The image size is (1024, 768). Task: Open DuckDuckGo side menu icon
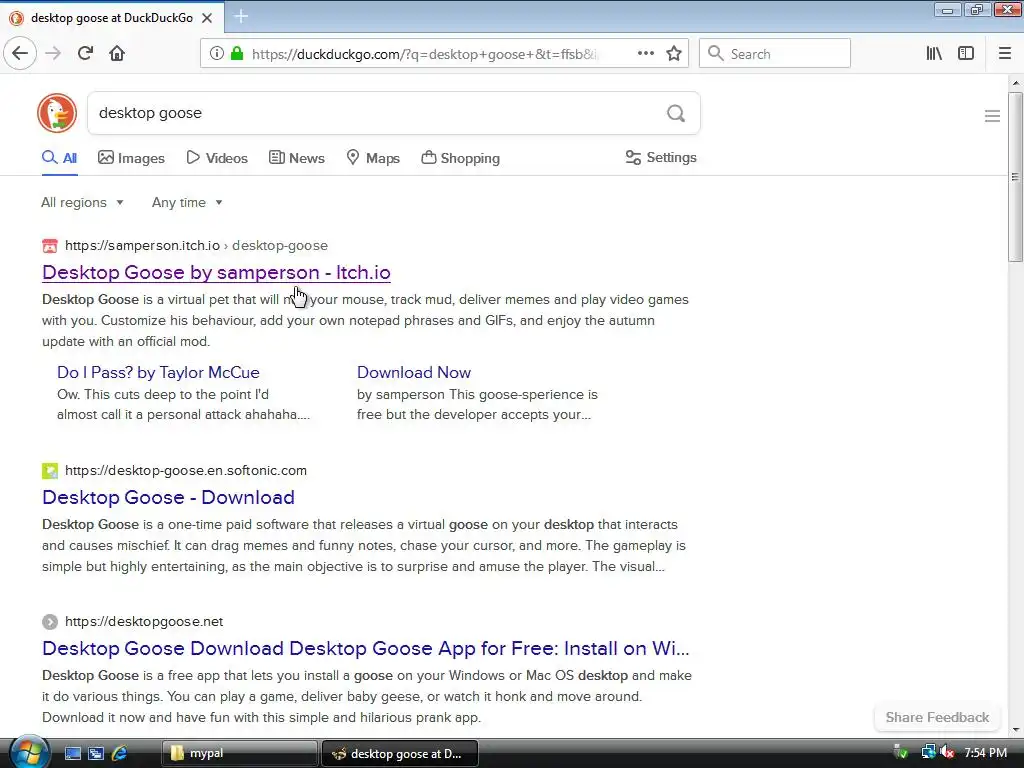click(x=992, y=116)
